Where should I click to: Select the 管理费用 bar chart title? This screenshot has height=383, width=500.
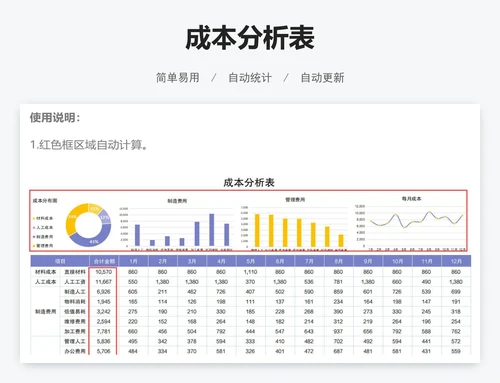click(295, 200)
